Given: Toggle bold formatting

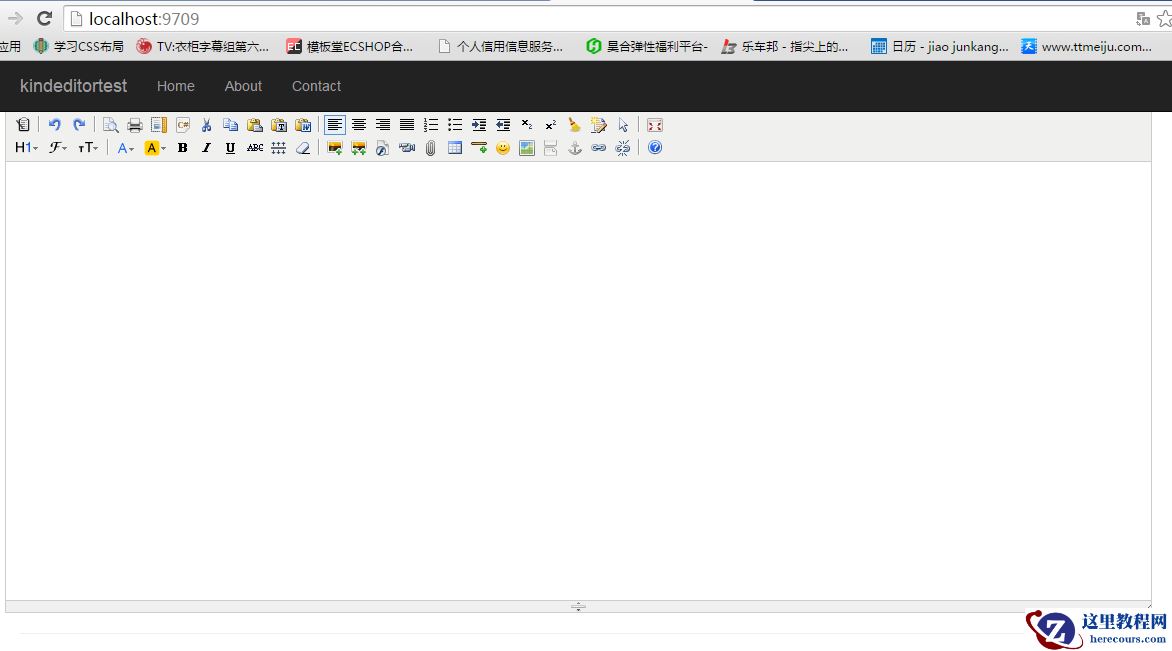Looking at the screenshot, I should [182, 147].
